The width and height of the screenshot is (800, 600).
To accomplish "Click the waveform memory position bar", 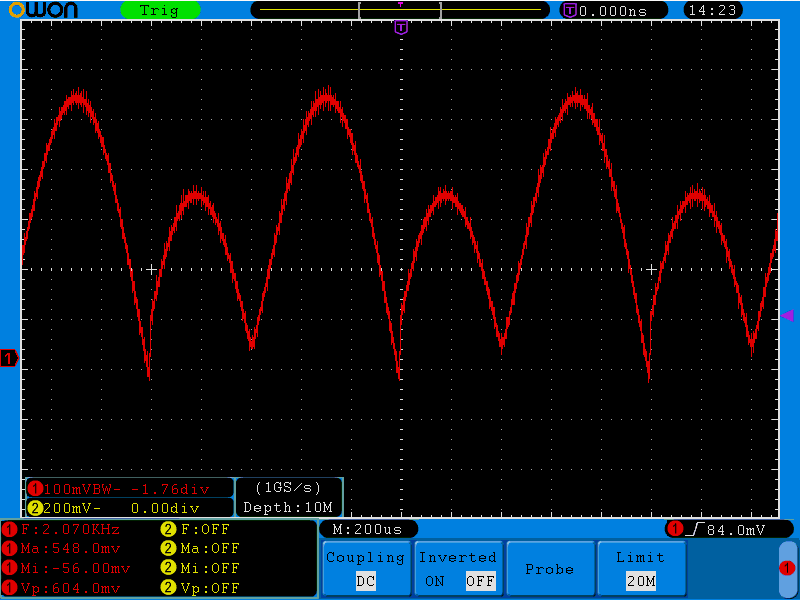I will (400, 10).
